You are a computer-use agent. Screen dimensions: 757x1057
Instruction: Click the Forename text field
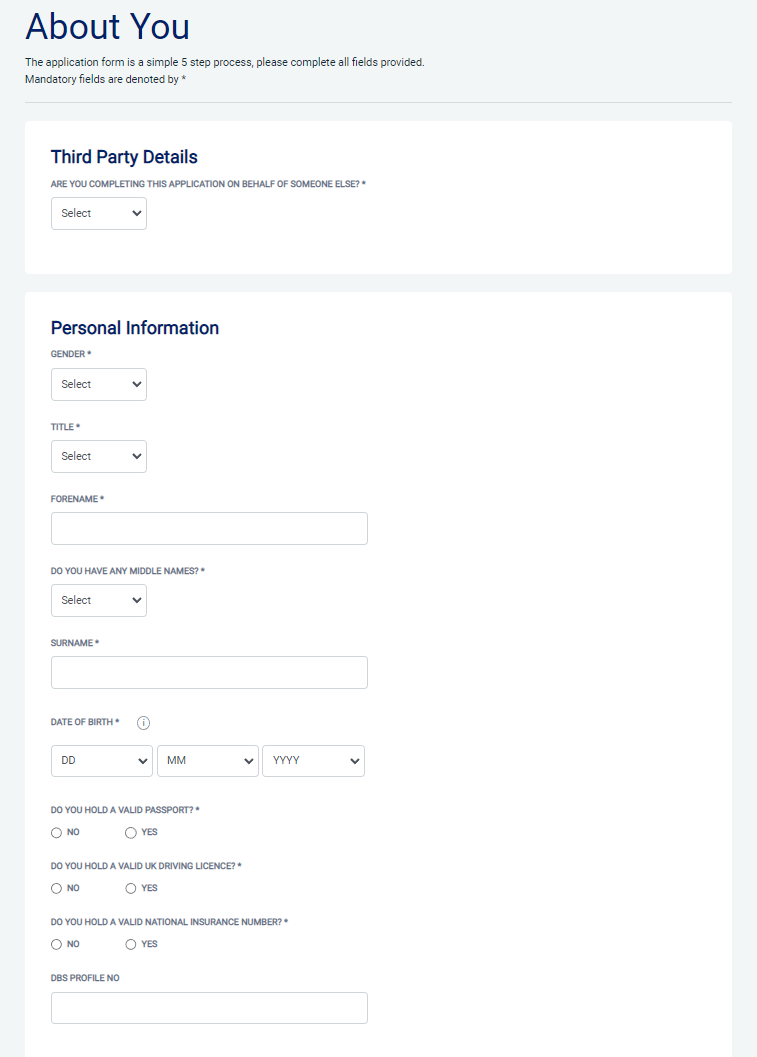tap(209, 528)
